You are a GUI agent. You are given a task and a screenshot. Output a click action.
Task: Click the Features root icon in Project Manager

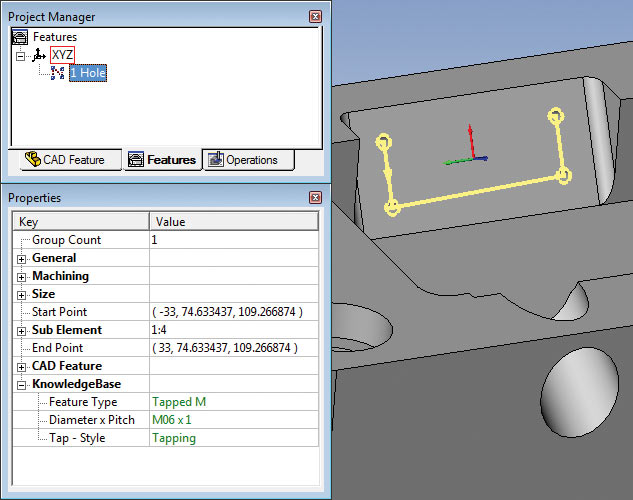pyautogui.click(x=20, y=37)
